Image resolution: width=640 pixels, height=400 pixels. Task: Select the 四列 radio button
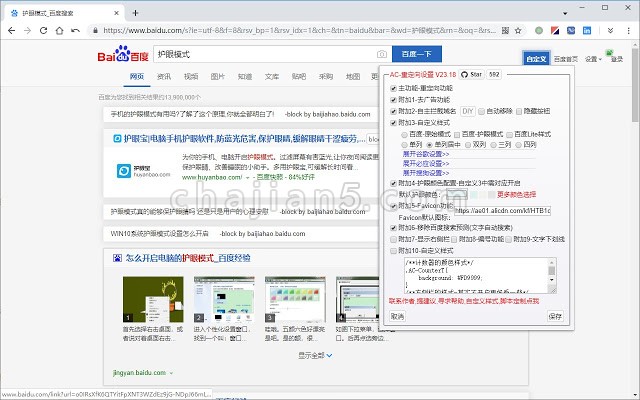[x=518, y=145]
